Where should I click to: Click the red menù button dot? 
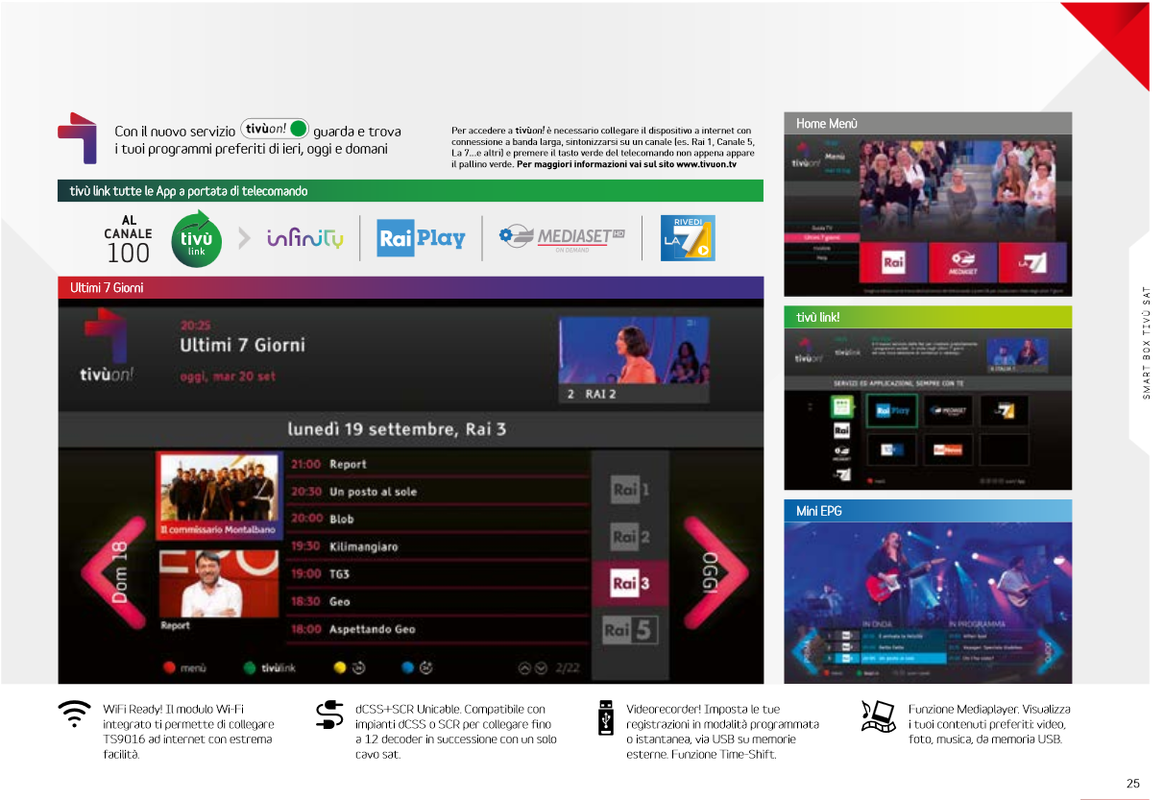[x=169, y=668]
